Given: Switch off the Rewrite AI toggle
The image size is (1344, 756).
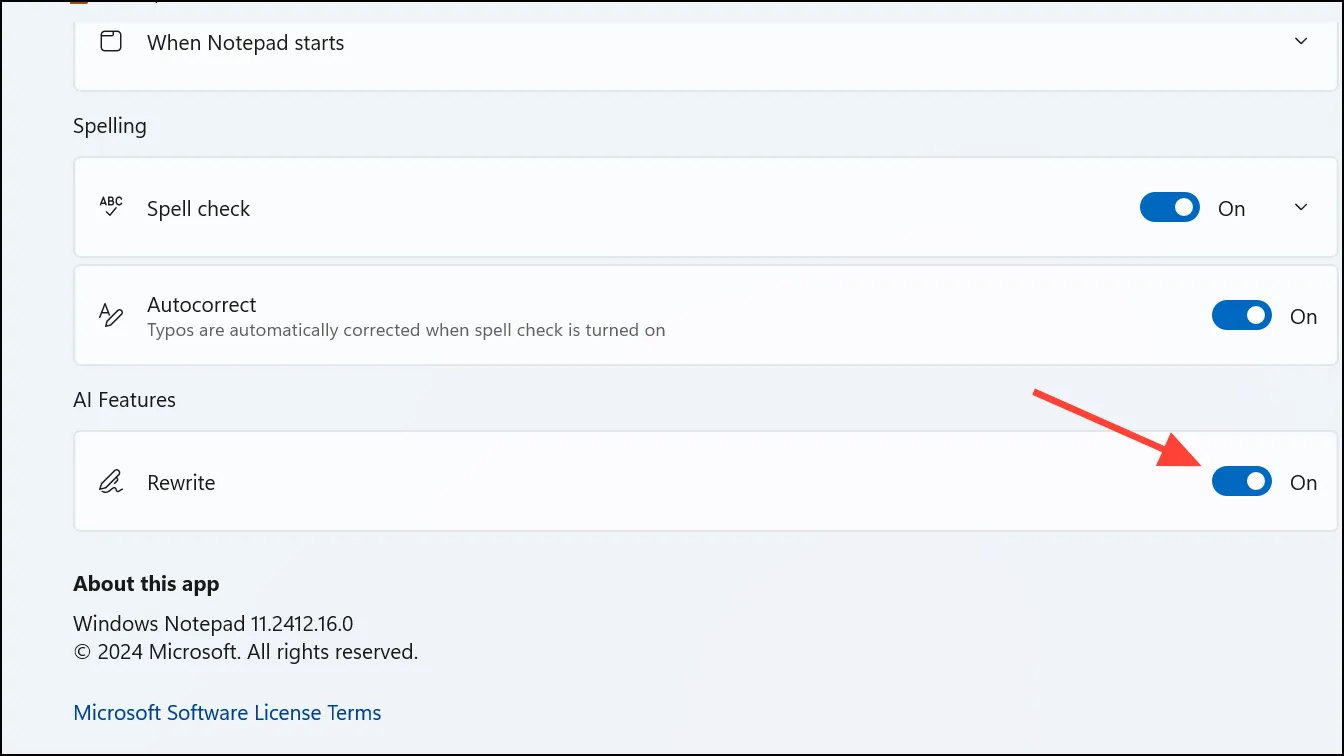Looking at the screenshot, I should (x=1241, y=482).
